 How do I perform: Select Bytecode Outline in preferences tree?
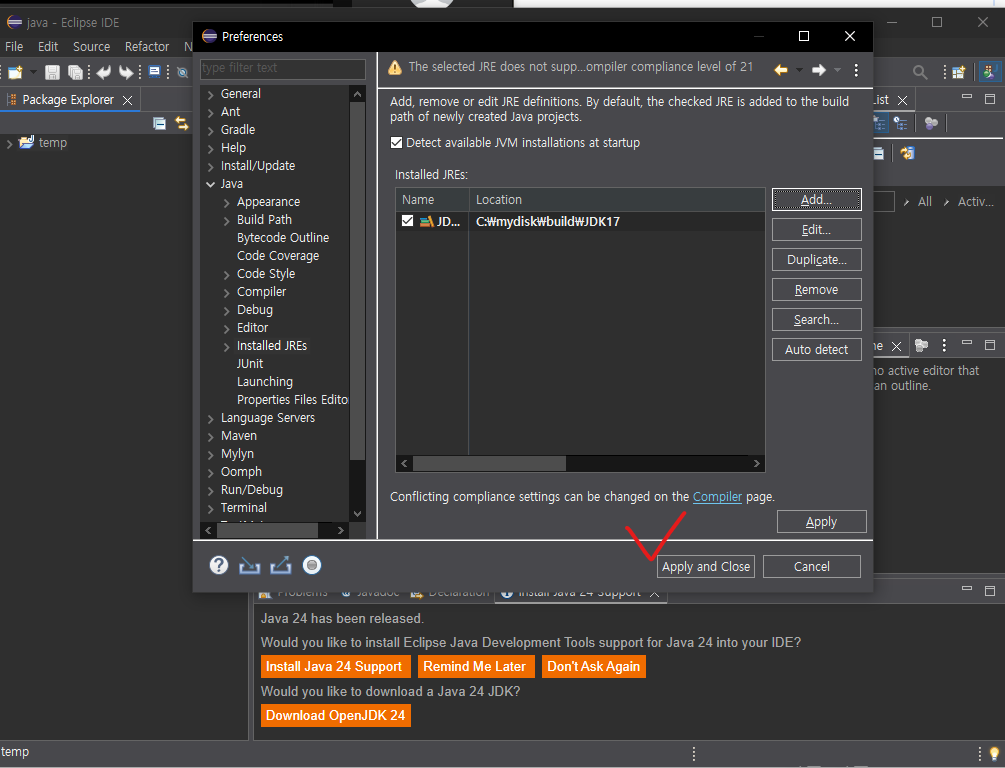[283, 238]
